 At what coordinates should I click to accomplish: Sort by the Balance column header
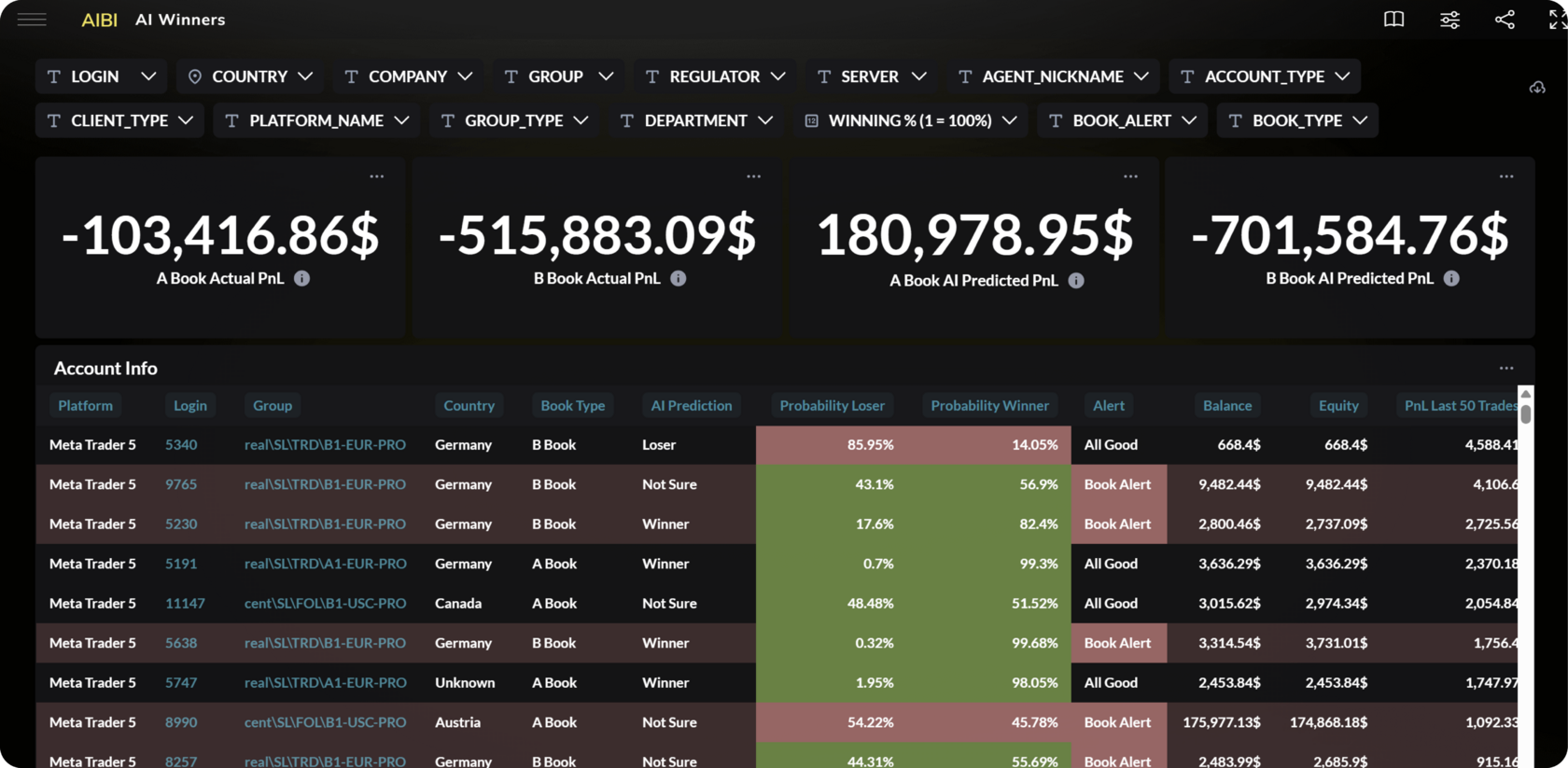(1227, 406)
